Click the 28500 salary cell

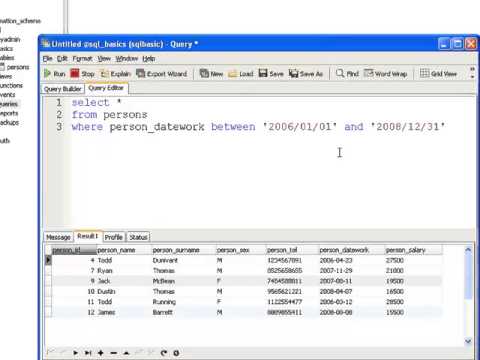[x=414, y=302]
